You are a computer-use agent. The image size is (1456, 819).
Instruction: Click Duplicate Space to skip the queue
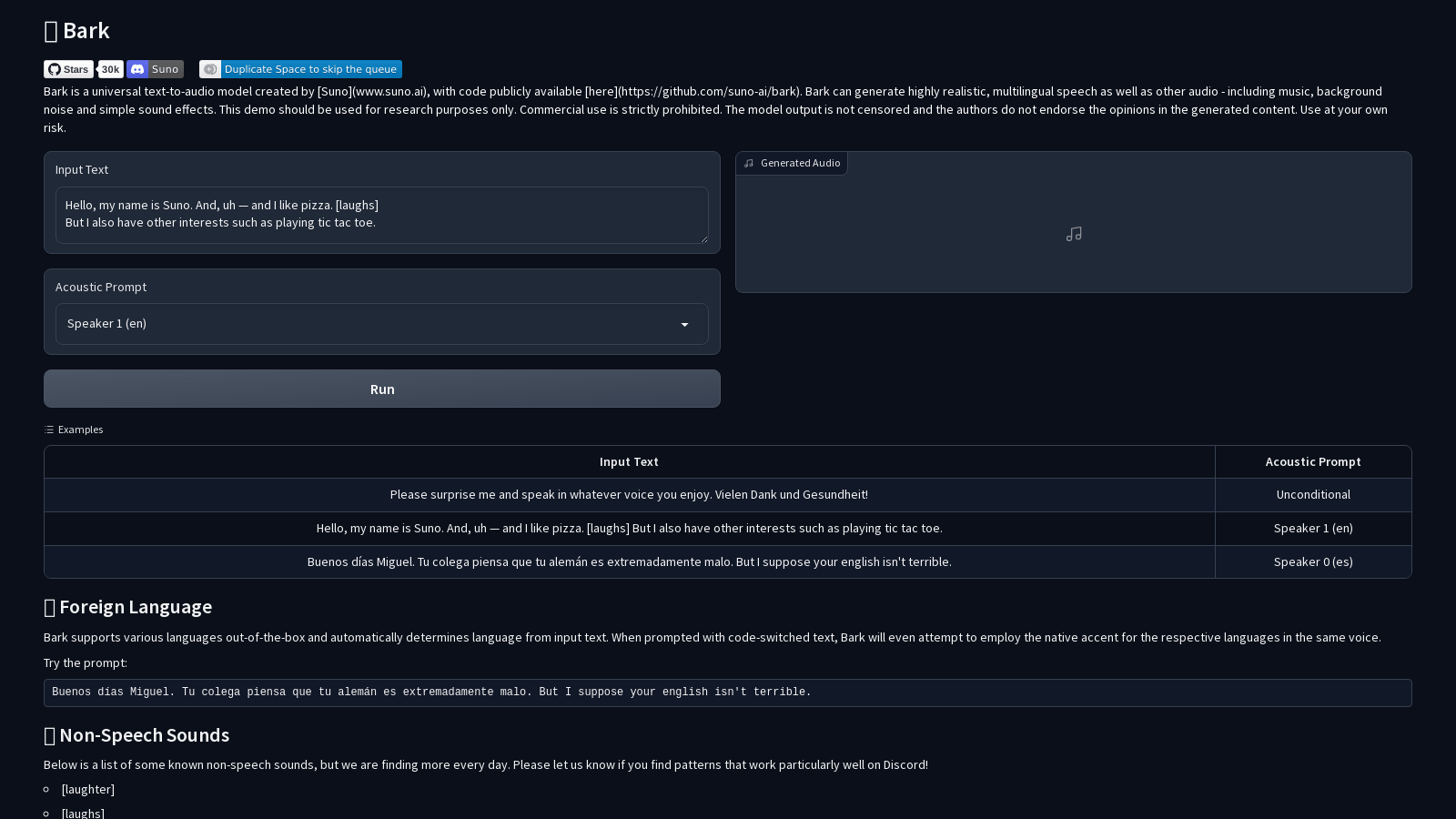(x=300, y=69)
